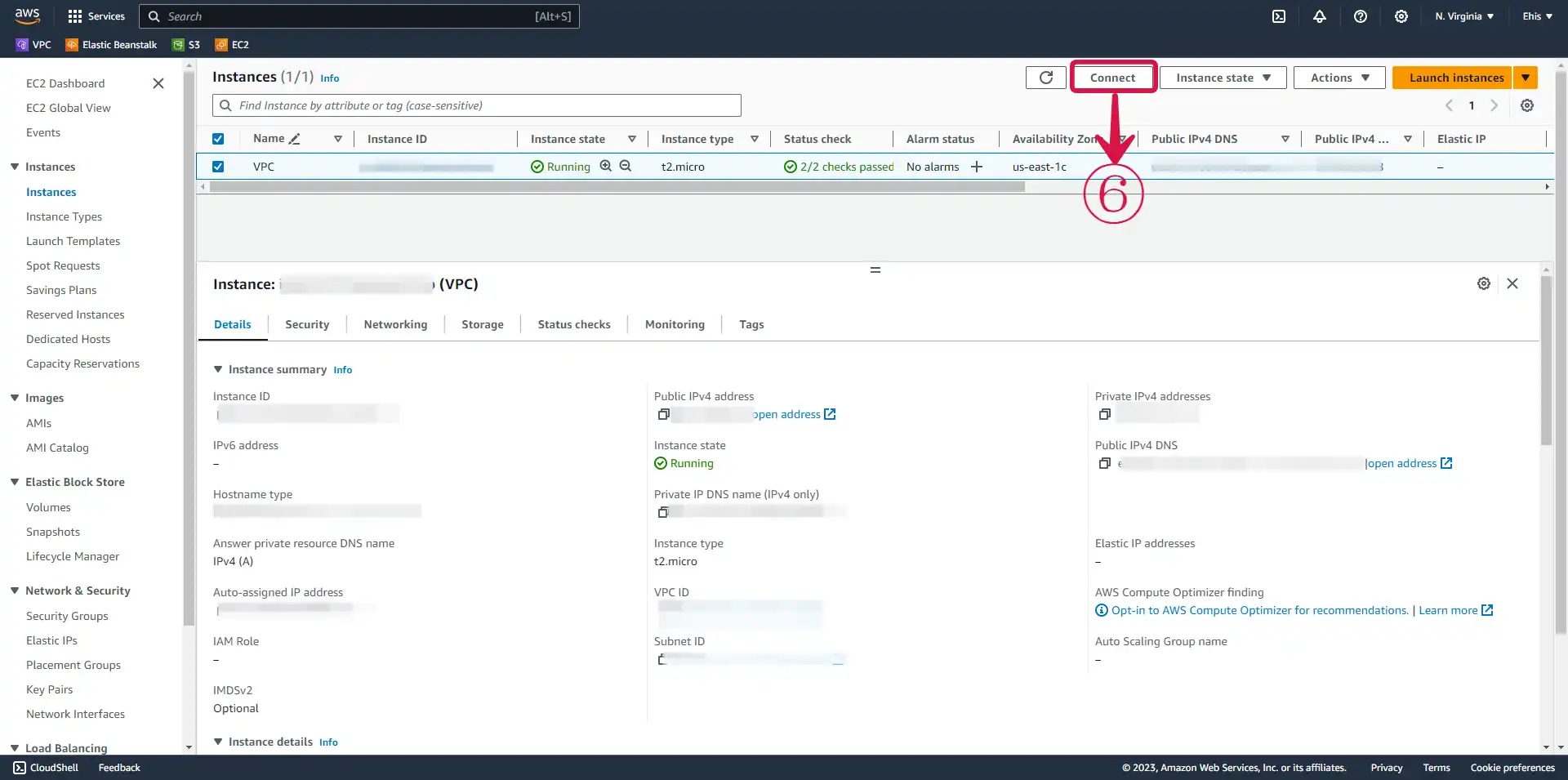Copy the Public IPv4 DNS
Viewport: 1568px width, 780px height.
(x=1105, y=463)
